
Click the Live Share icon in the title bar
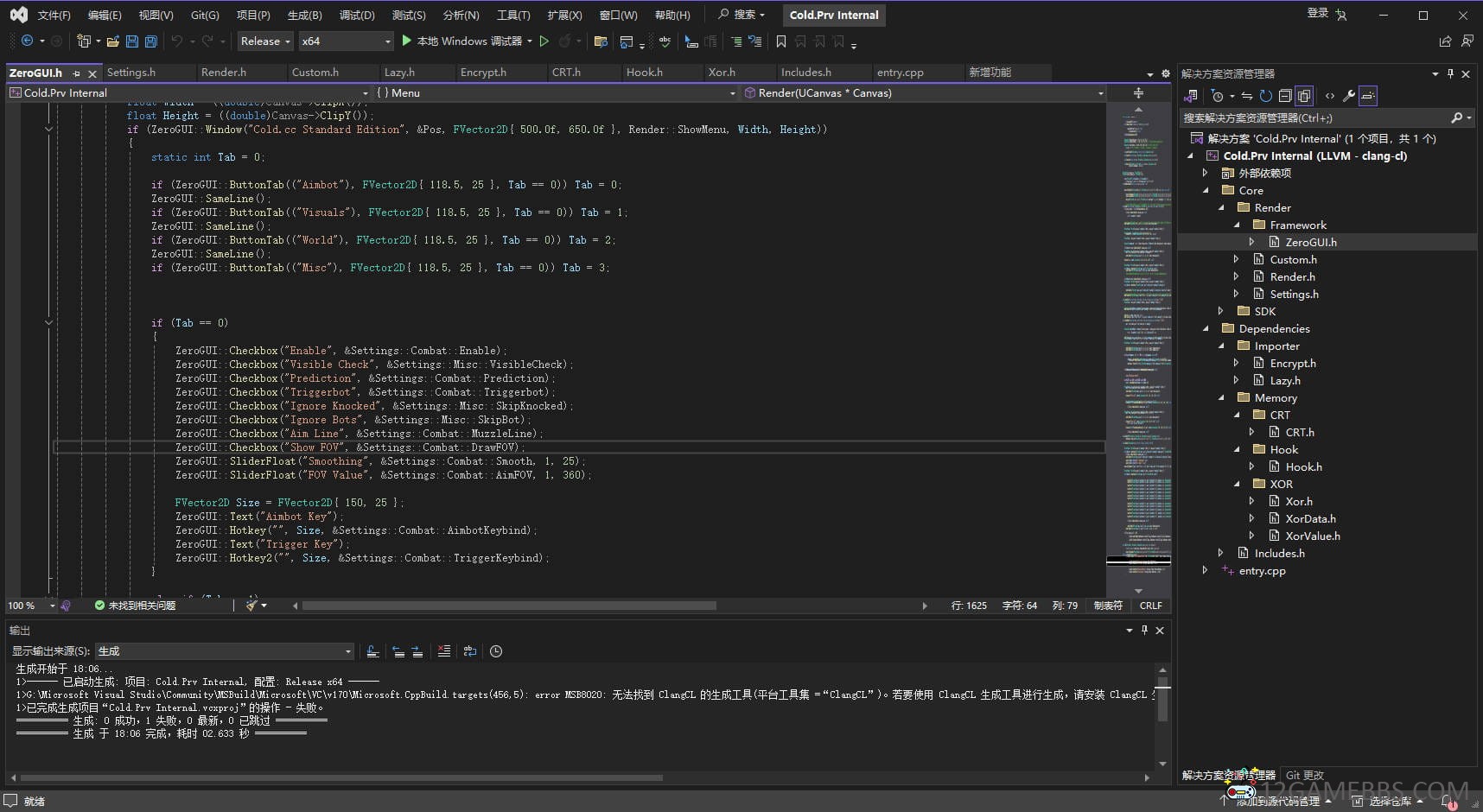(x=1445, y=41)
